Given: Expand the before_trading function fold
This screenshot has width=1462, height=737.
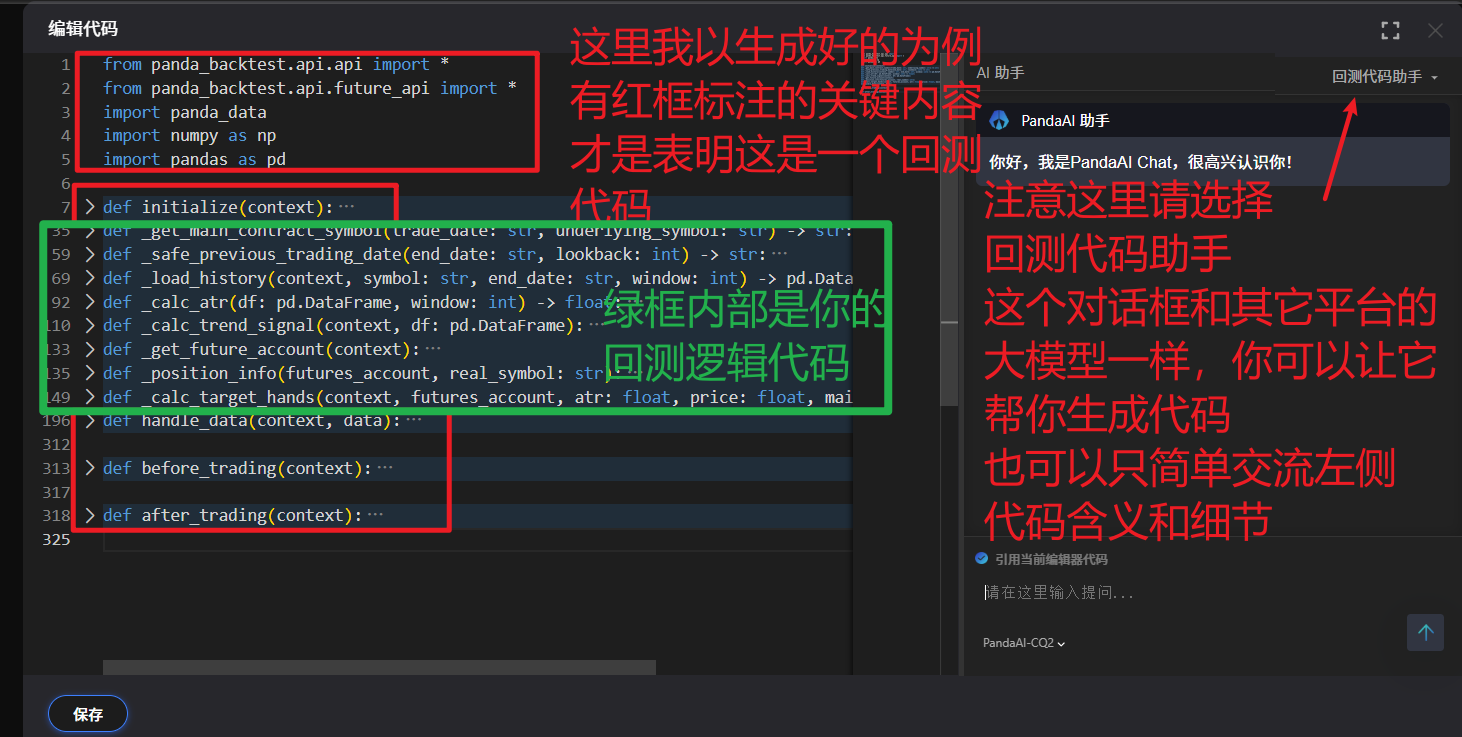Looking at the screenshot, I should coord(89,468).
